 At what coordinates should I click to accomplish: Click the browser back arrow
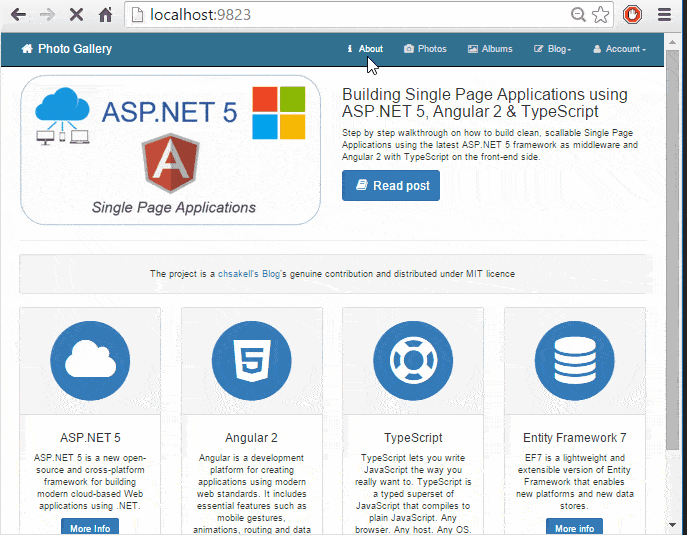(x=19, y=15)
